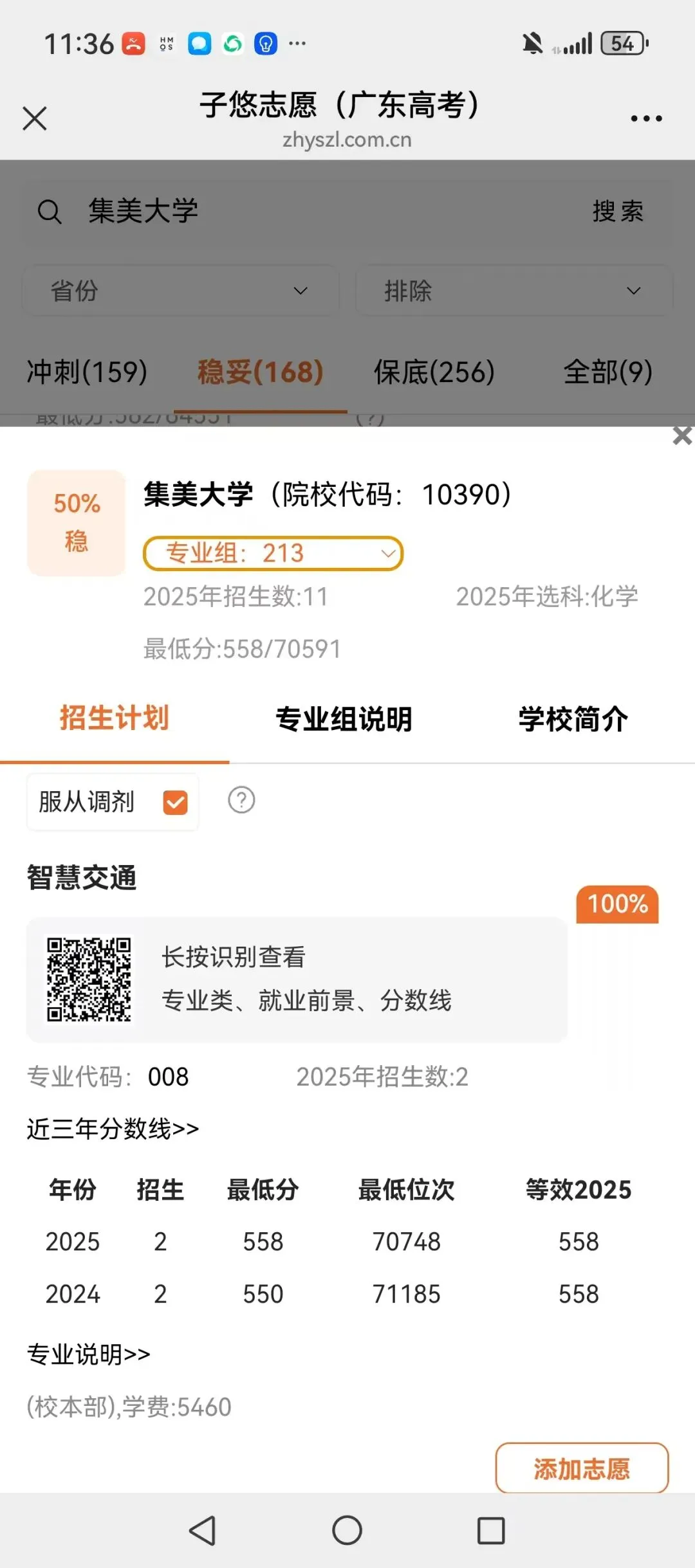Tap the question mark help icon
This screenshot has height=1568, width=695.
(x=241, y=800)
